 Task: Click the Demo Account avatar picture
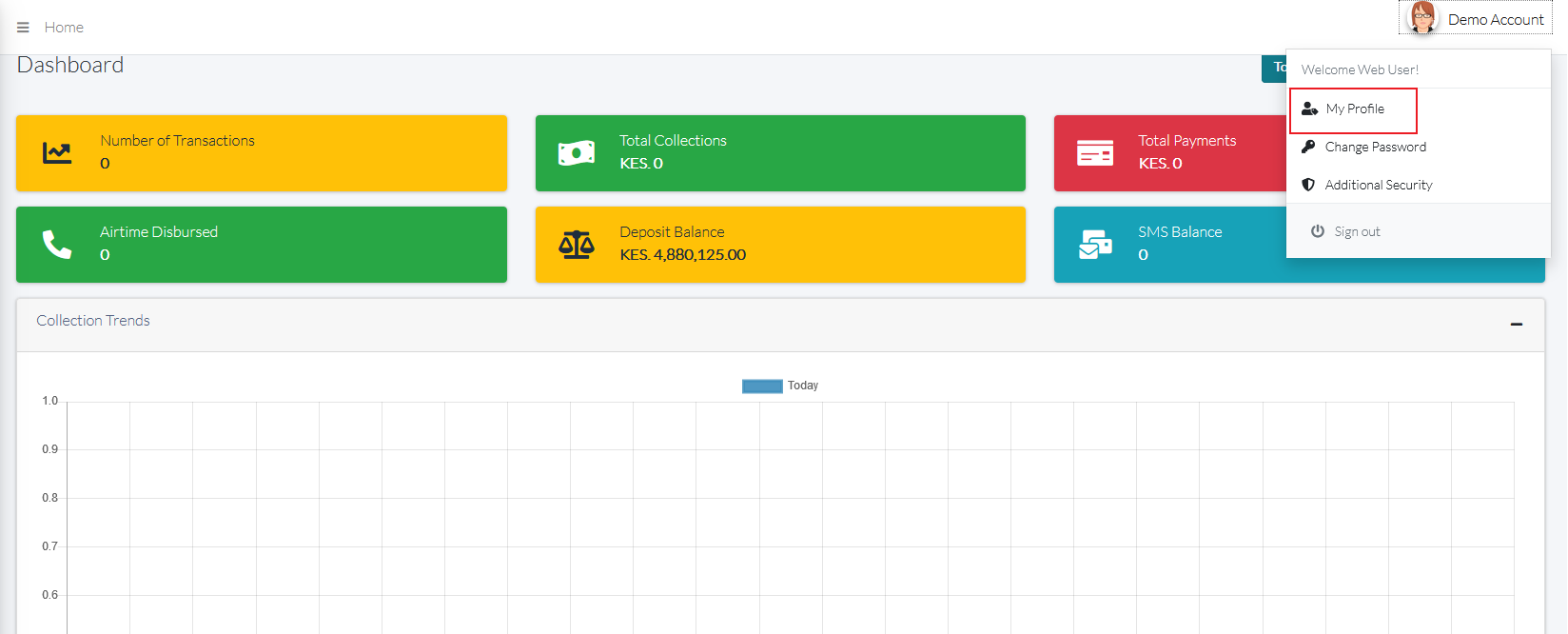[1422, 18]
